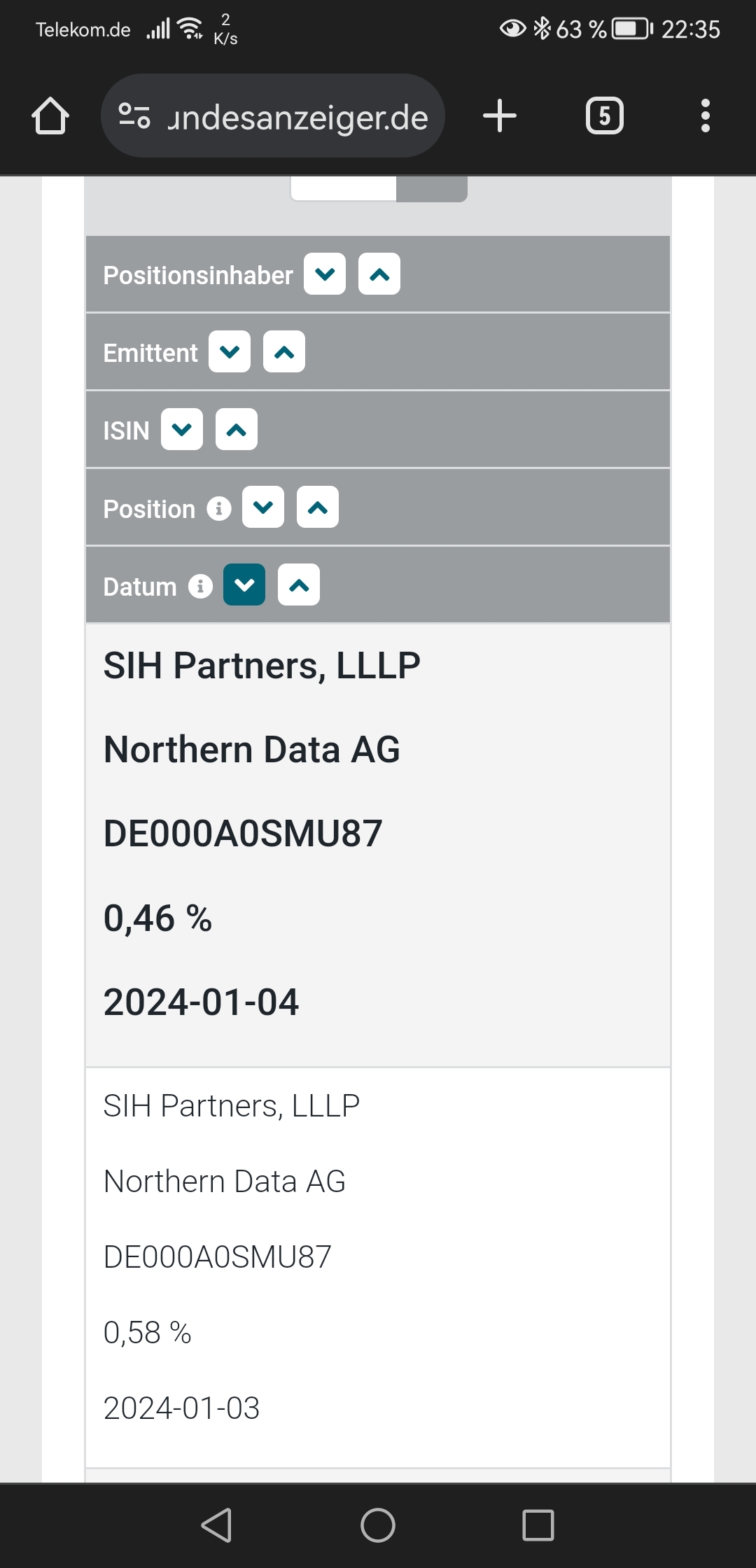The image size is (756, 1568).
Task: Open a new tab with the plus icon
Action: [x=500, y=115]
